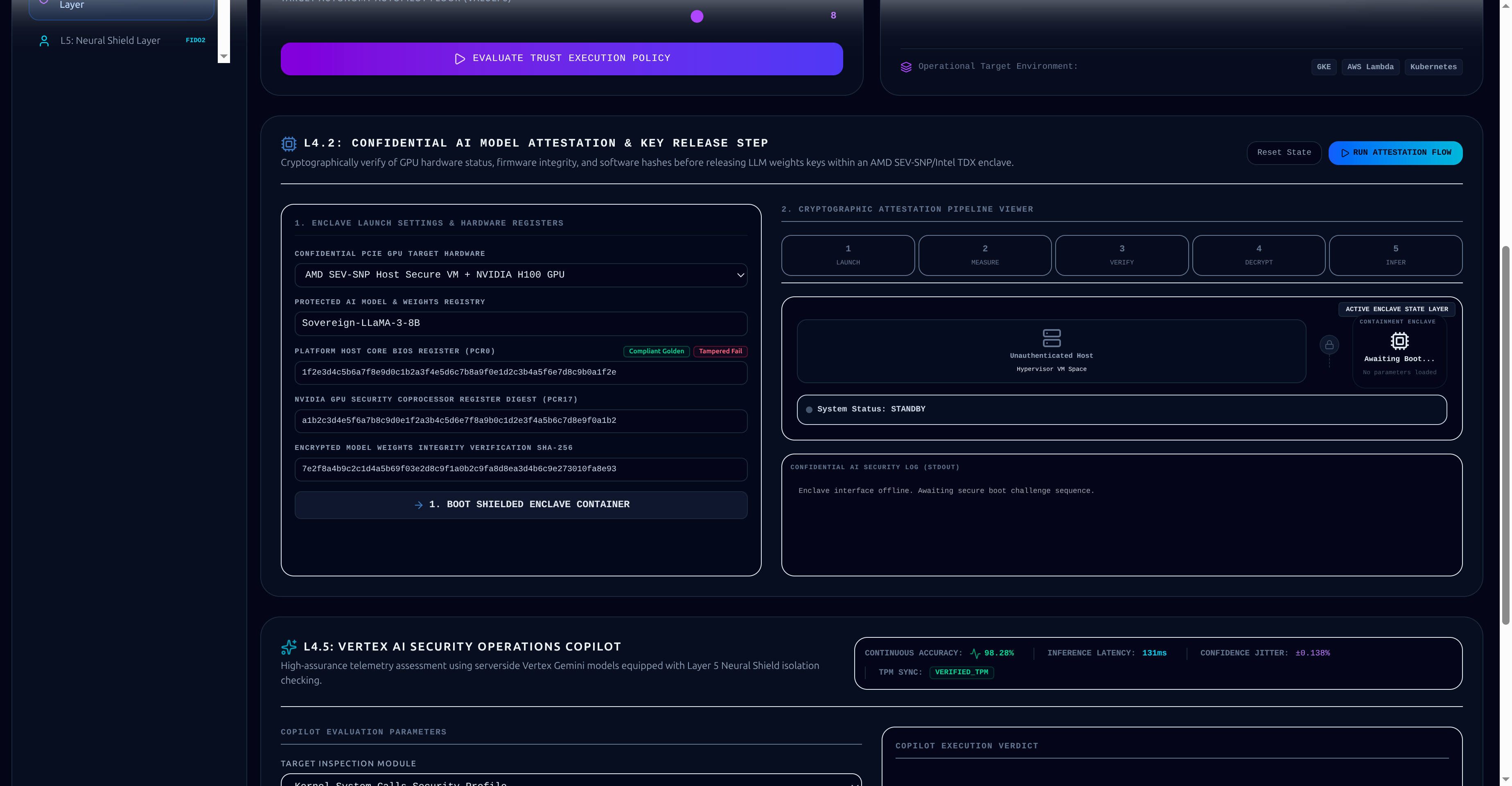Click the FIDO2 badge in the sidebar

pyautogui.click(x=196, y=41)
